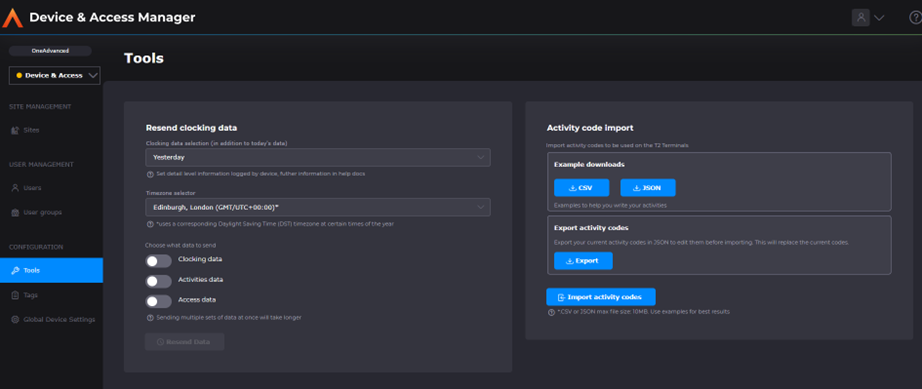
Task: Open the Yesterday clocking data dropdown
Action: [318, 157]
